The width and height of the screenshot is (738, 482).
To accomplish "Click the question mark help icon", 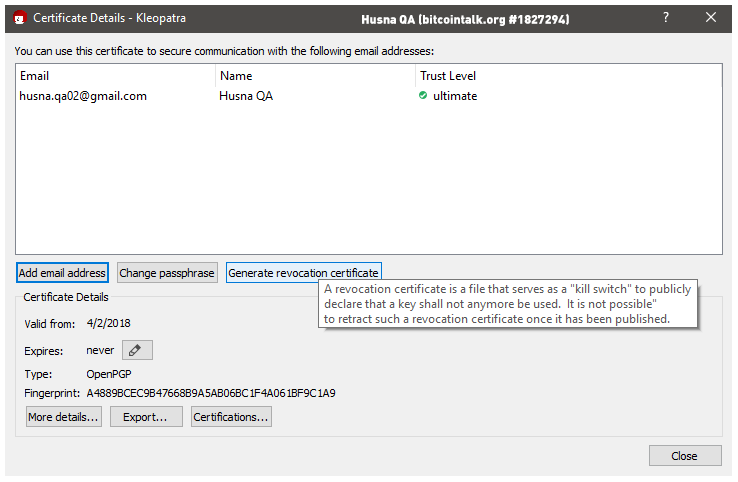I will coord(666,18).
